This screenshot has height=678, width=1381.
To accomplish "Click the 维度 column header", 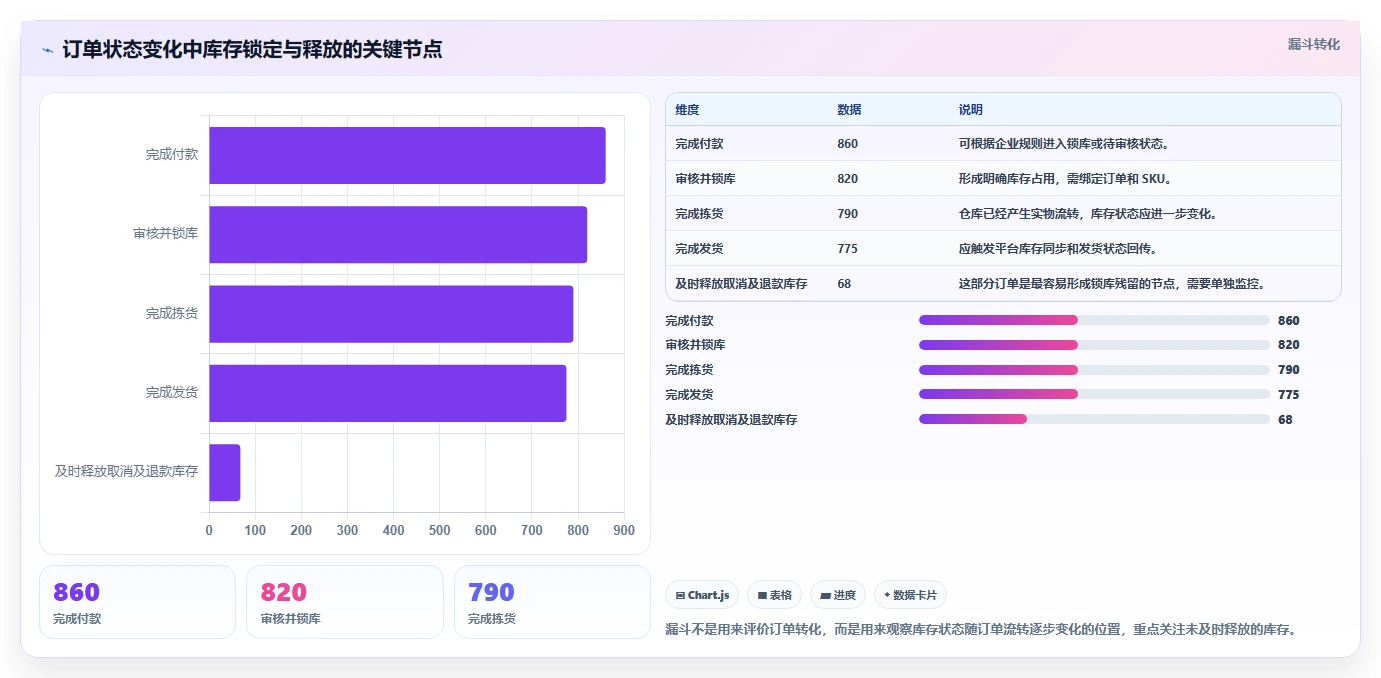I will [x=688, y=110].
